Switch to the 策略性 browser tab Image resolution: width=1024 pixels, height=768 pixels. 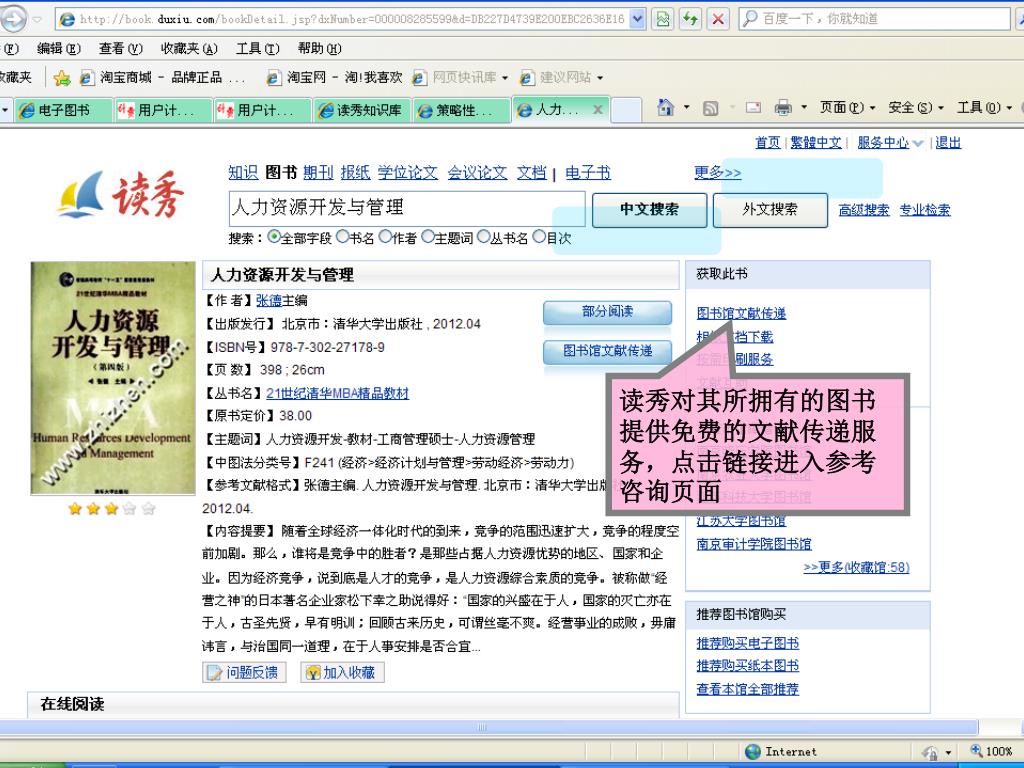pos(461,110)
